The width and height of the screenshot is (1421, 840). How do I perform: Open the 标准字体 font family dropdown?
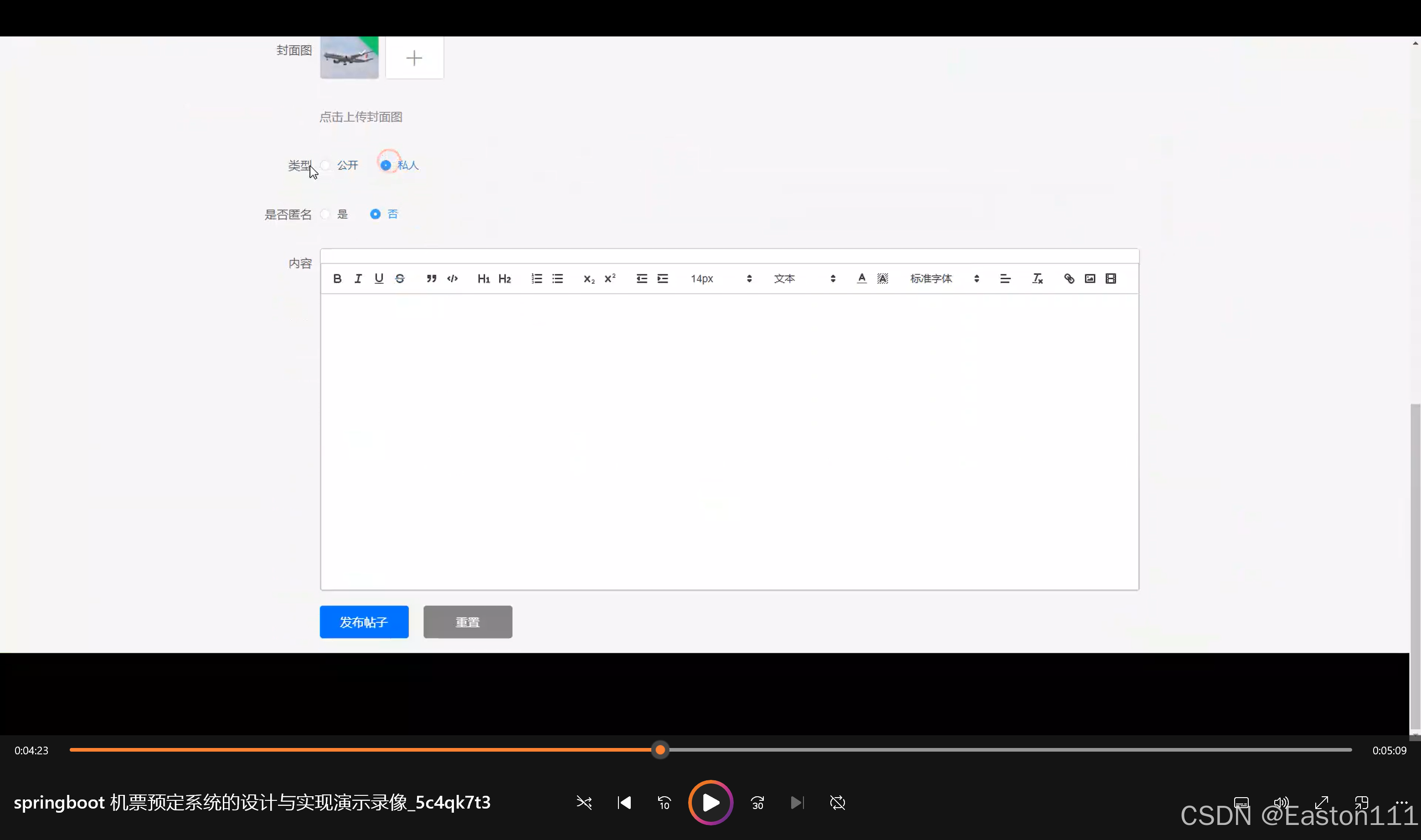tap(944, 278)
